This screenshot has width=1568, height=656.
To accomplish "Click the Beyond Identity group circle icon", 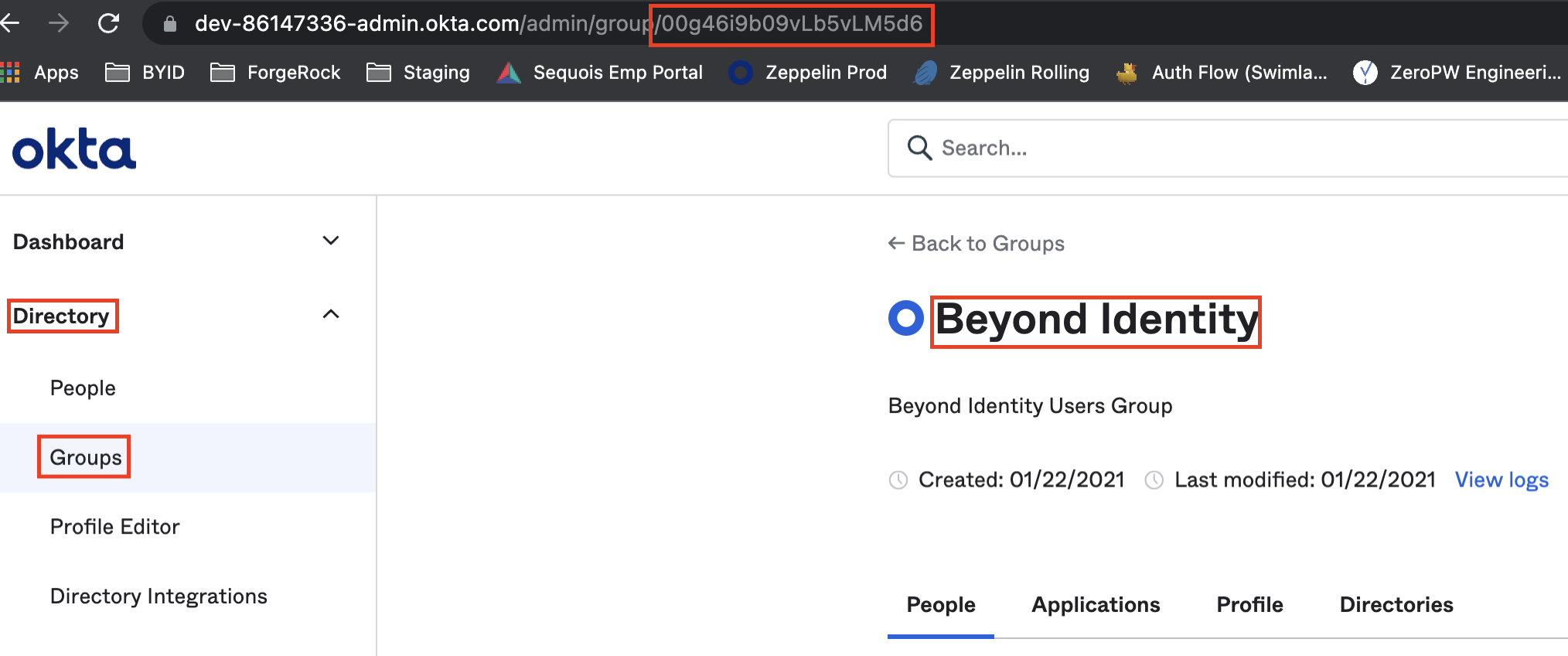I will 906,318.
